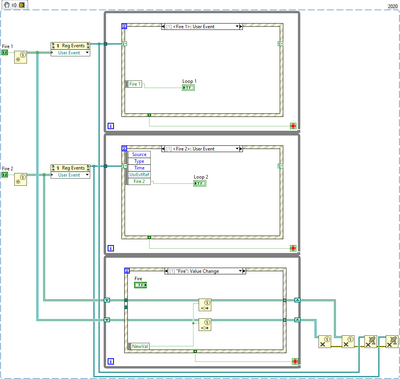Click the first loop's iteration terminal
Image resolution: width=400 pixels, height=379 pixels.
[x=111, y=126]
